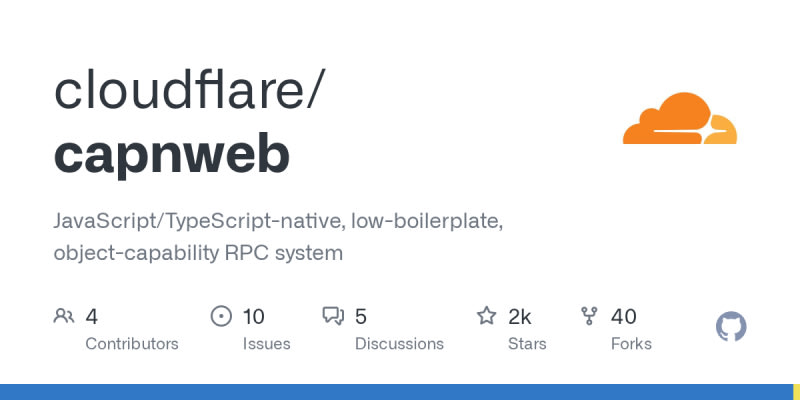Open the capnweb repository title
The height and width of the screenshot is (400, 800).
pyautogui.click(x=172, y=155)
